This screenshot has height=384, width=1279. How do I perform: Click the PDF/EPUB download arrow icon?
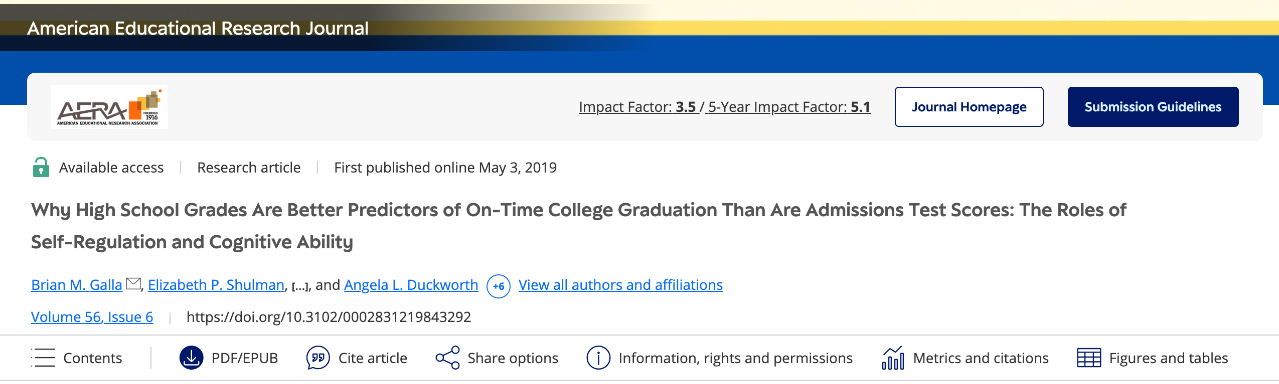190,358
